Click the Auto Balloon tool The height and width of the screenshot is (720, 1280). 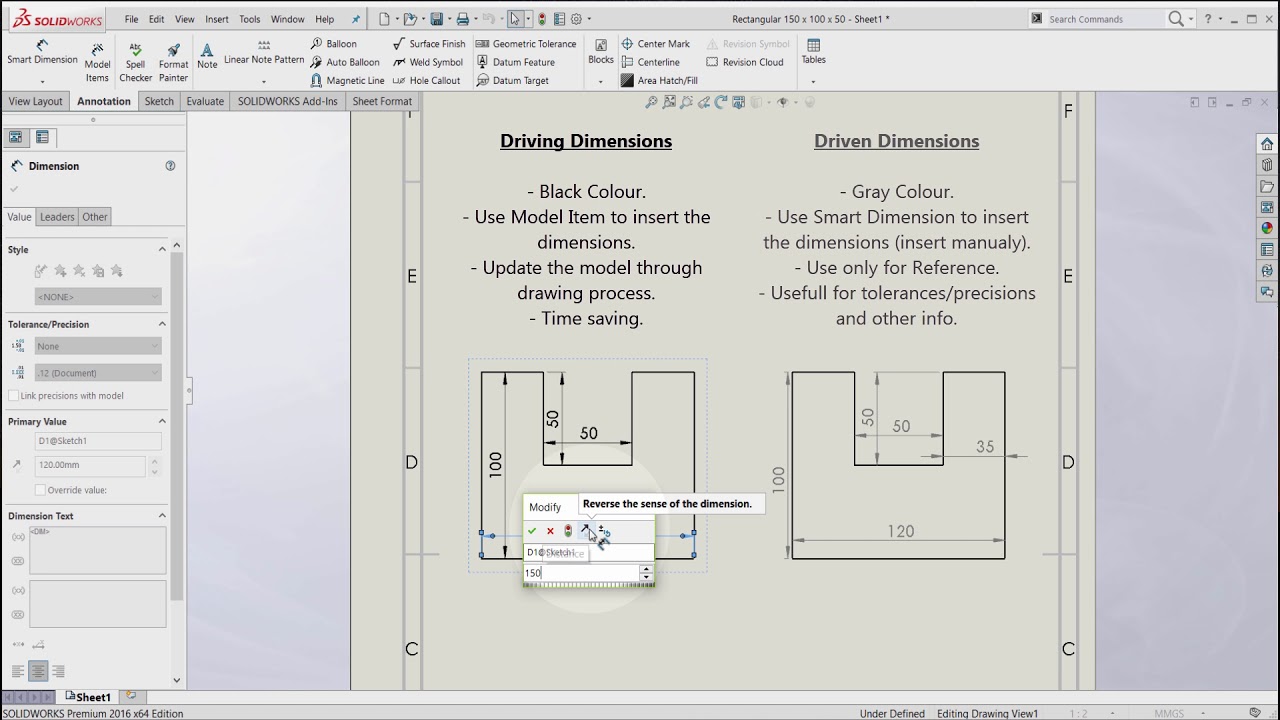(344, 62)
